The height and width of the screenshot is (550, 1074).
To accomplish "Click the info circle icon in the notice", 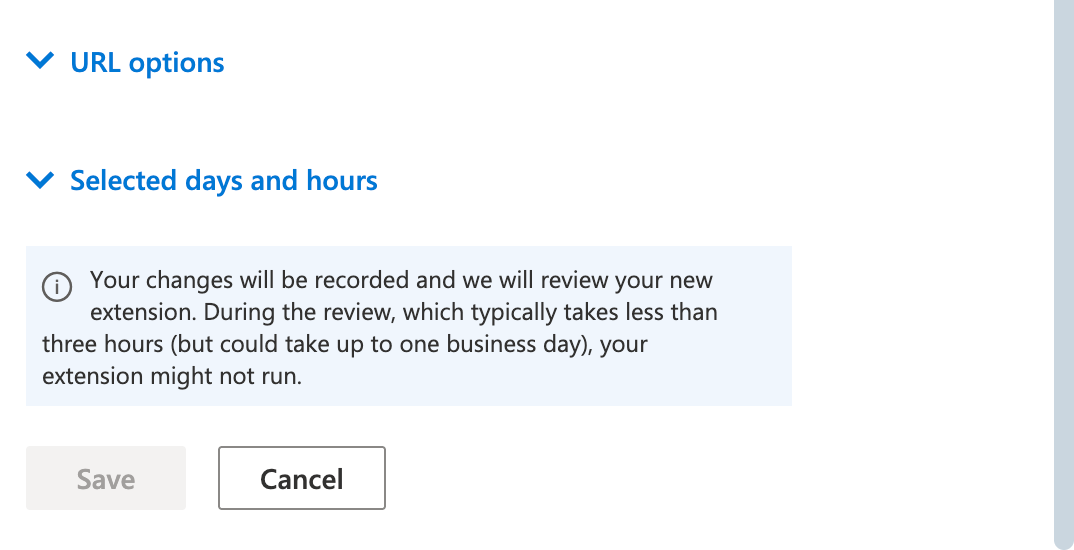I will 57,287.
